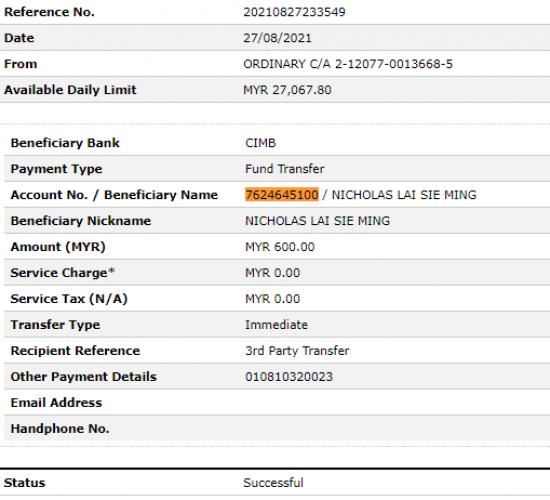Click the Immediate transfer type value
The height and width of the screenshot is (500, 550).
pos(276,325)
